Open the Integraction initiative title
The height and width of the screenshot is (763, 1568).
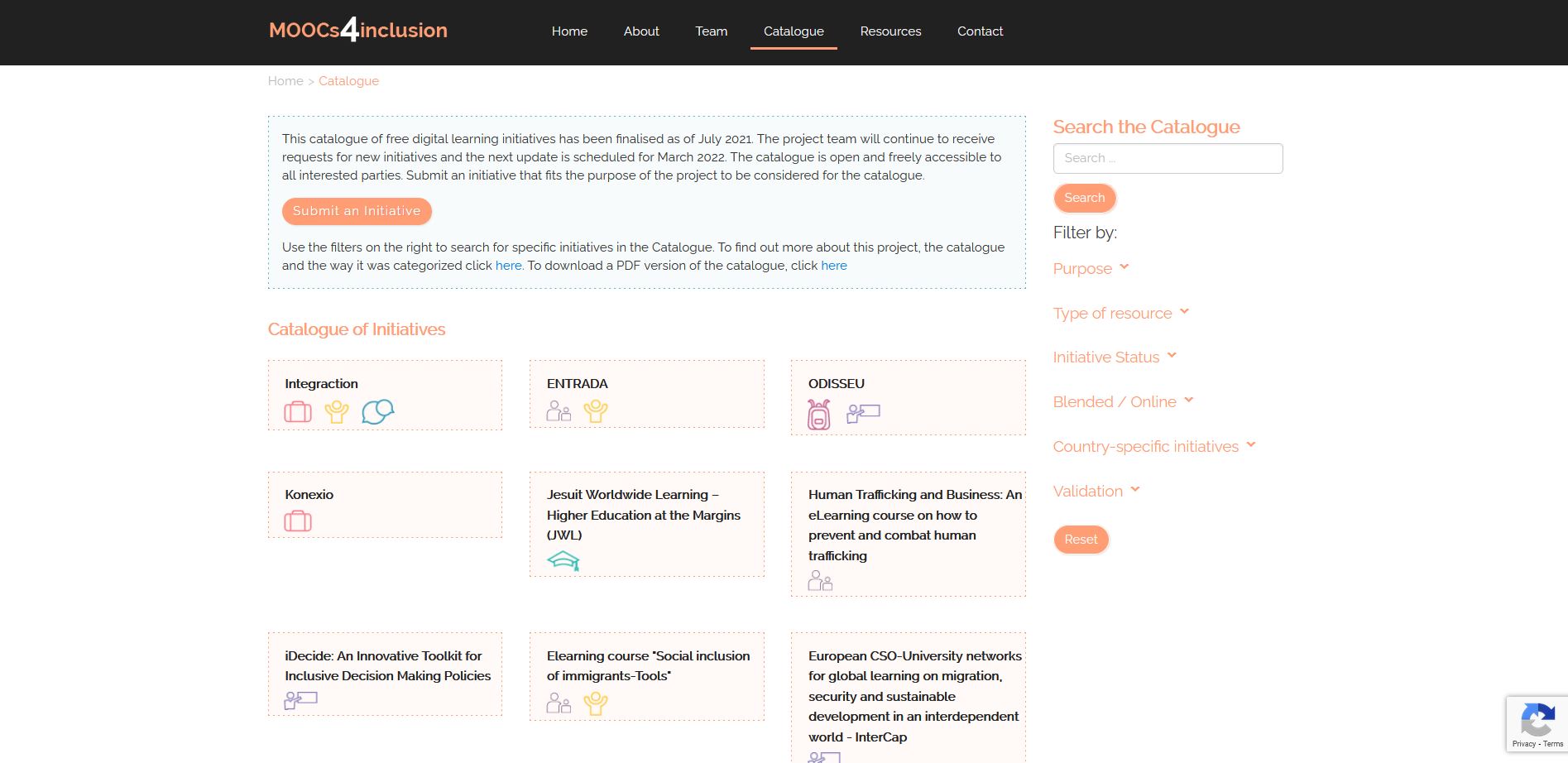[321, 384]
